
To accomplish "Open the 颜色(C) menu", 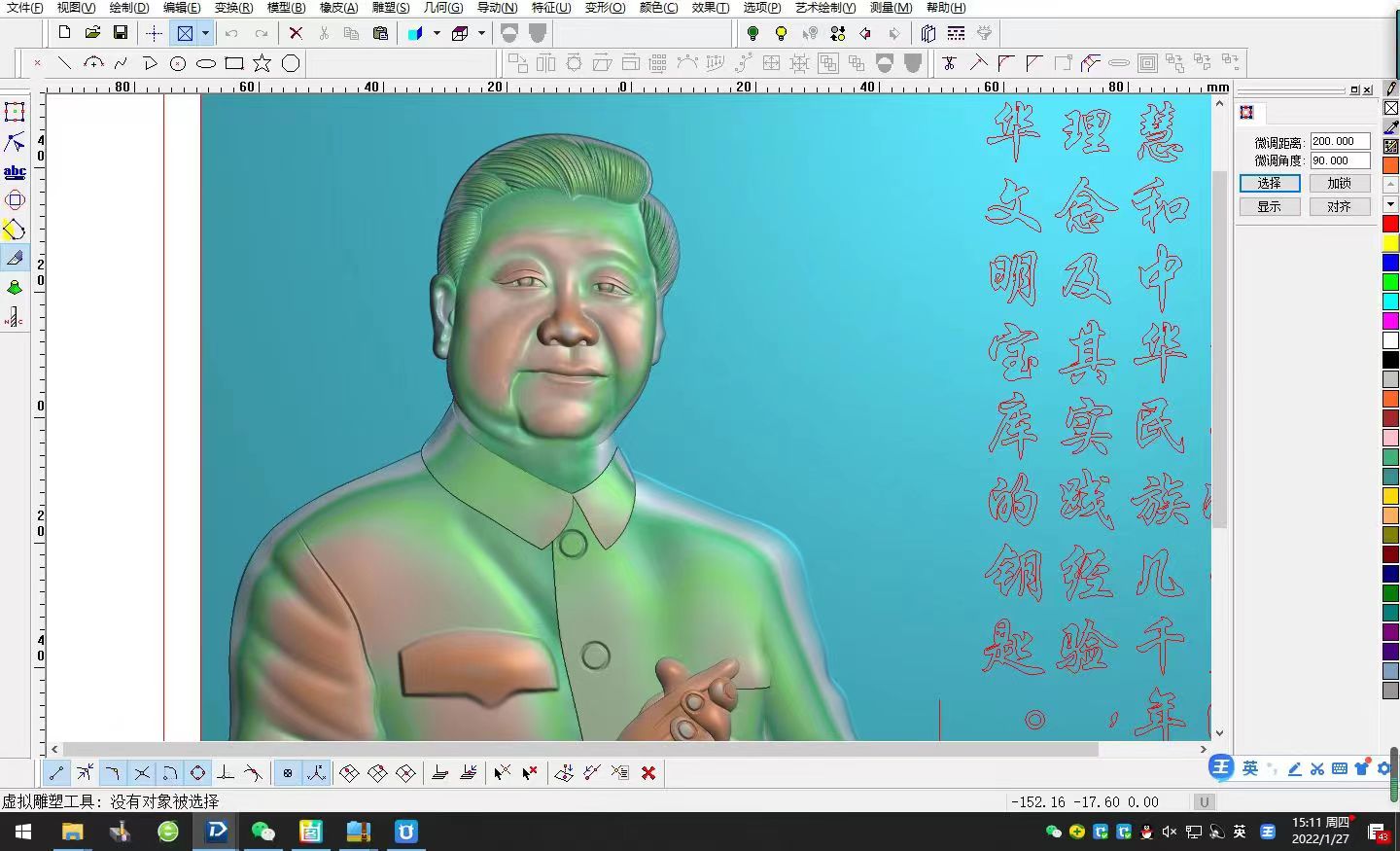I will point(658,7).
